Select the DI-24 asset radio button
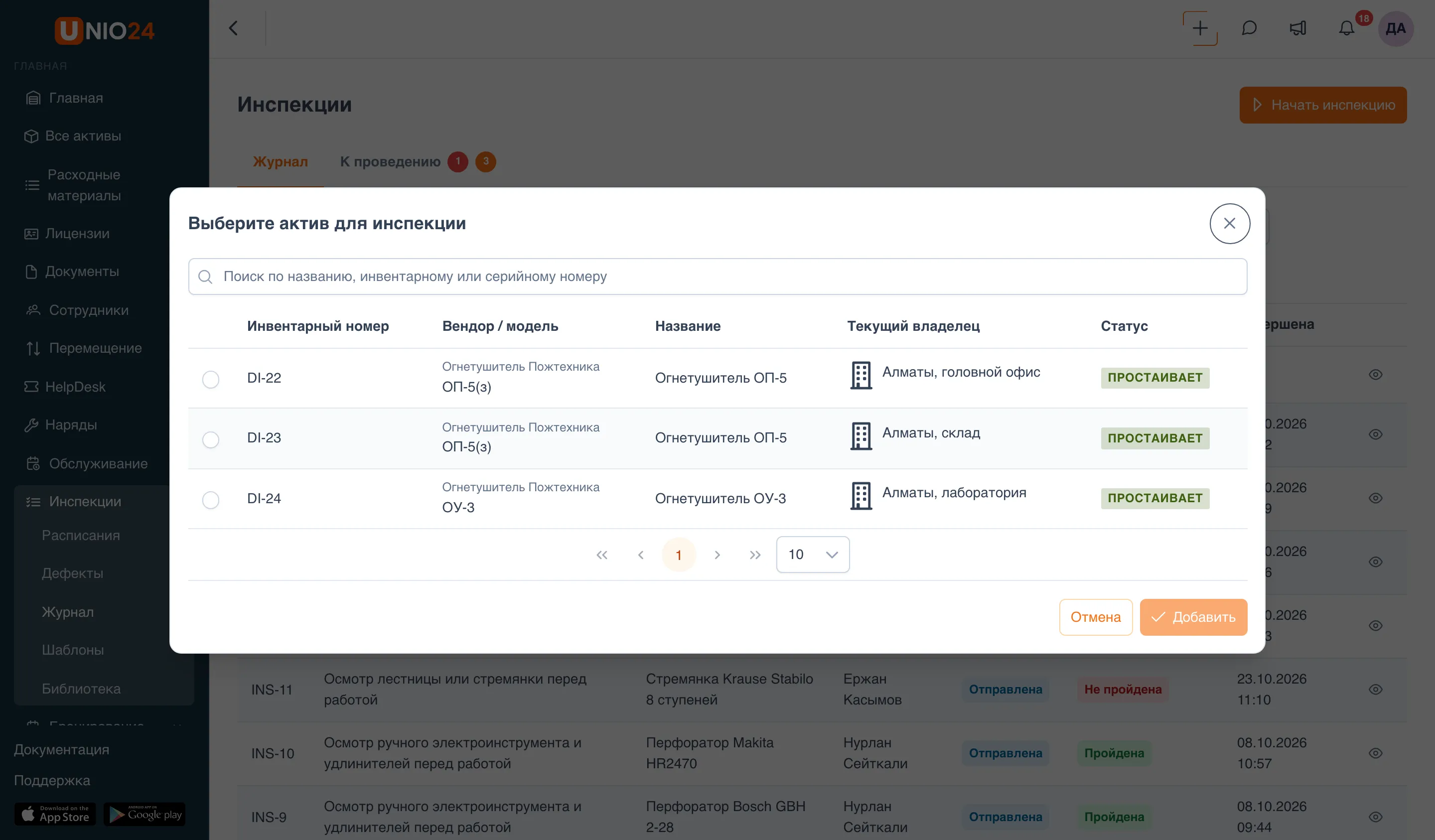This screenshot has height=840, width=1435. [211, 499]
